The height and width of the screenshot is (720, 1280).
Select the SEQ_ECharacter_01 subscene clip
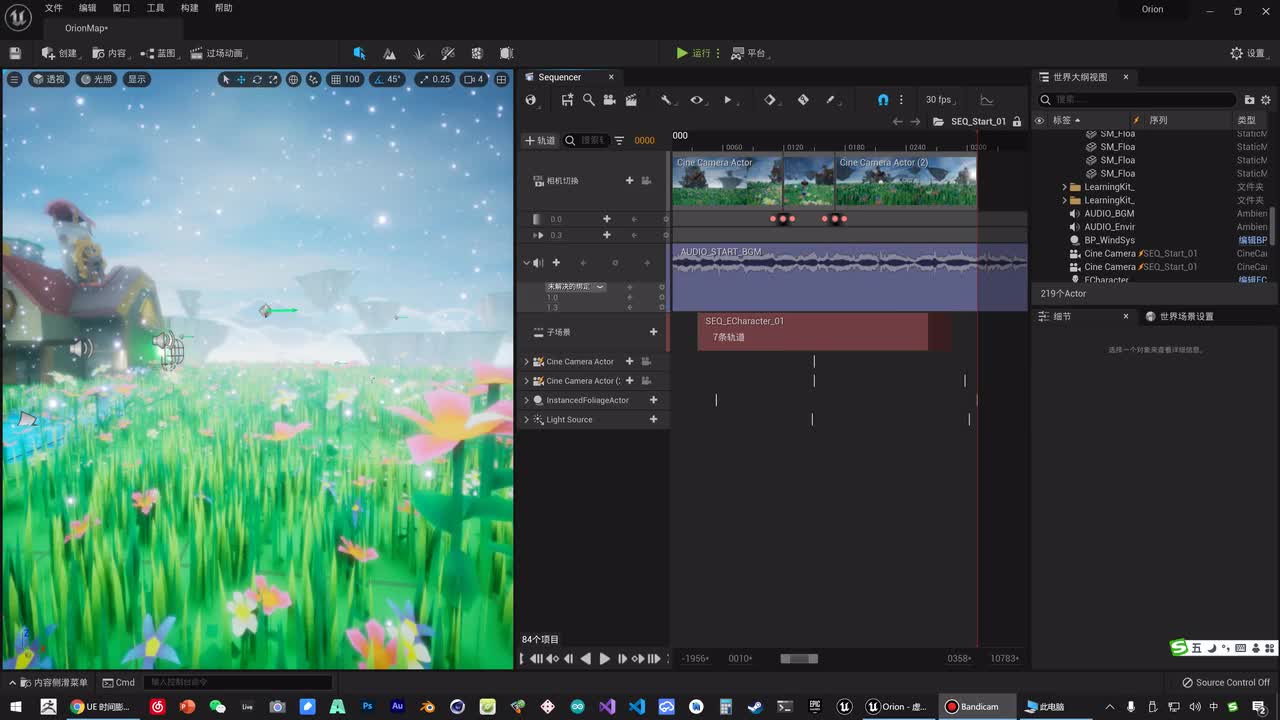(x=812, y=330)
